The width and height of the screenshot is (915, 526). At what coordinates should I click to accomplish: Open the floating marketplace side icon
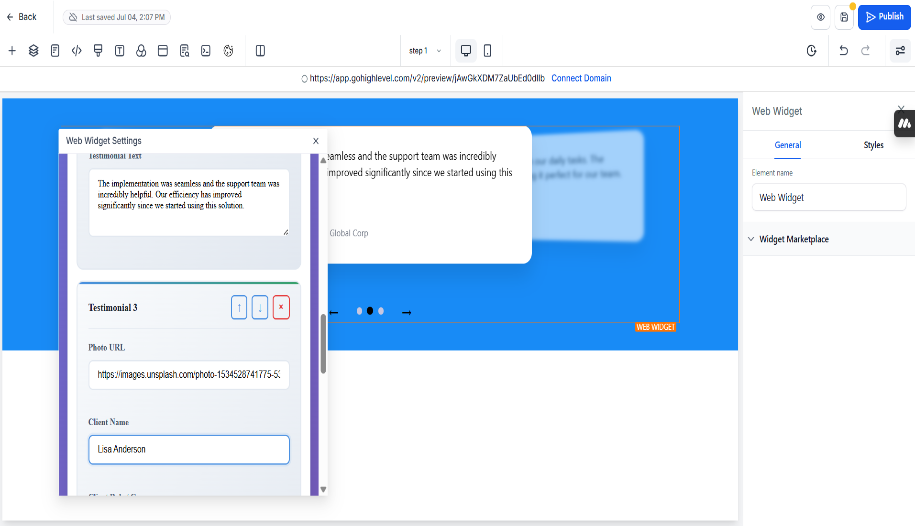click(x=904, y=124)
